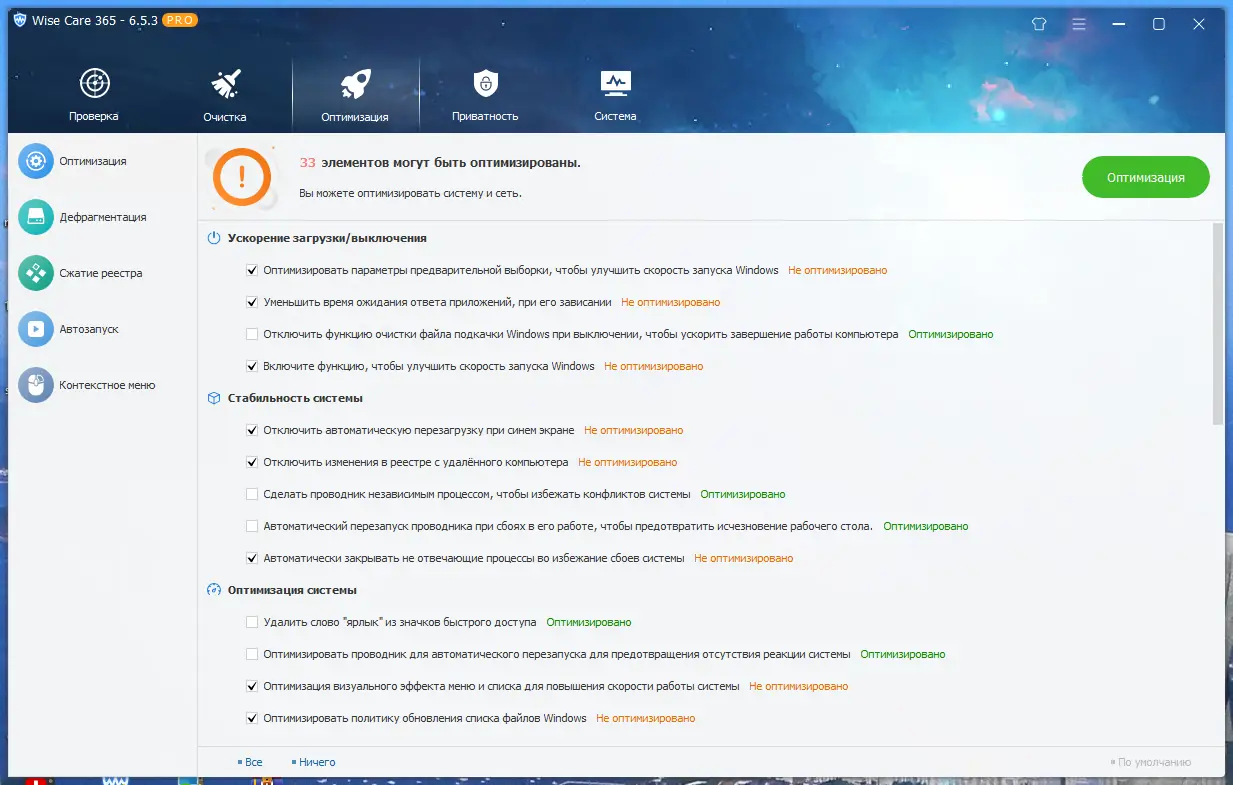The width and height of the screenshot is (1233, 785).
Task: Check Автоматический перезапуск проводника при сбоях
Action: pyautogui.click(x=252, y=526)
